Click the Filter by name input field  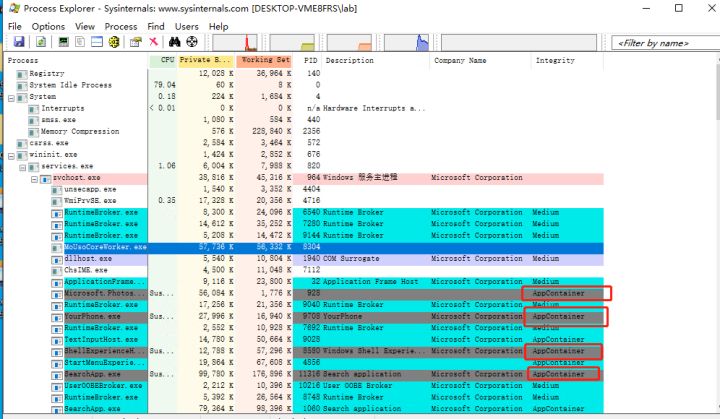pos(666,43)
